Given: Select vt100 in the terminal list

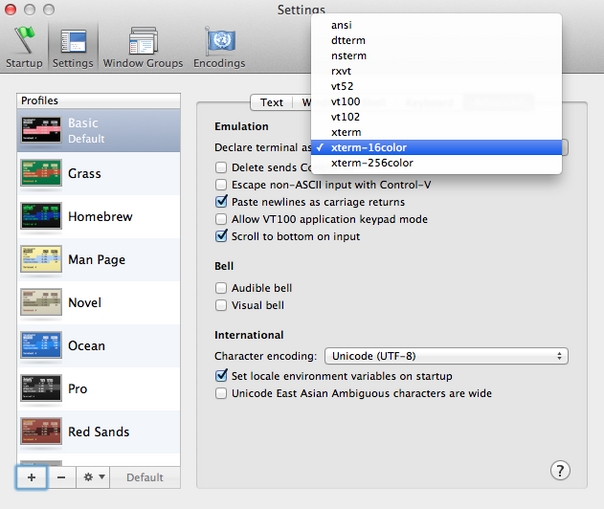Looking at the screenshot, I should pos(345,101).
